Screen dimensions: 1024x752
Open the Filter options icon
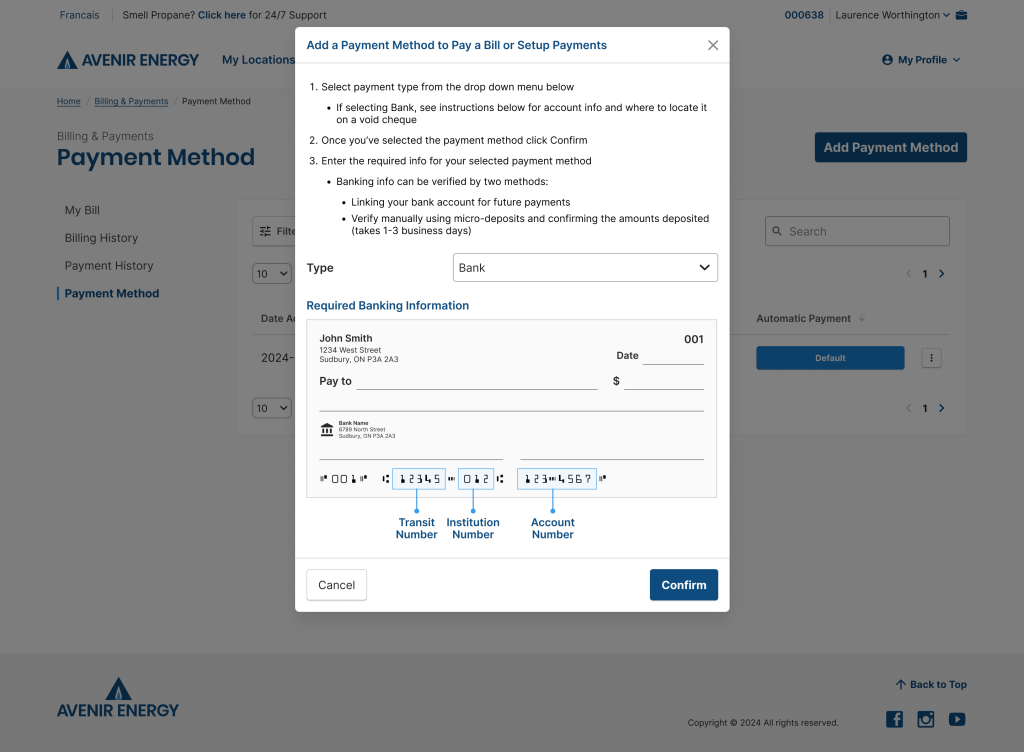coord(268,231)
